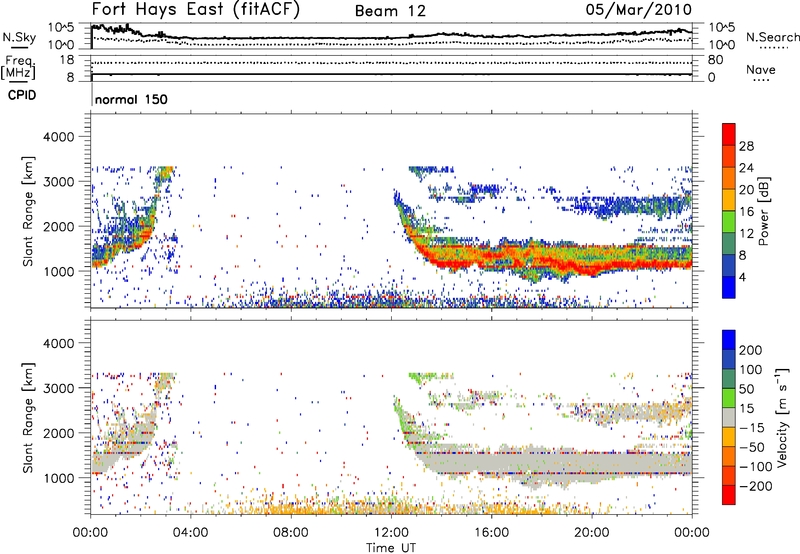Viewport: 800px width, 554px height.
Task: Click the '18' frequency axis tick
Action: click(x=67, y=60)
